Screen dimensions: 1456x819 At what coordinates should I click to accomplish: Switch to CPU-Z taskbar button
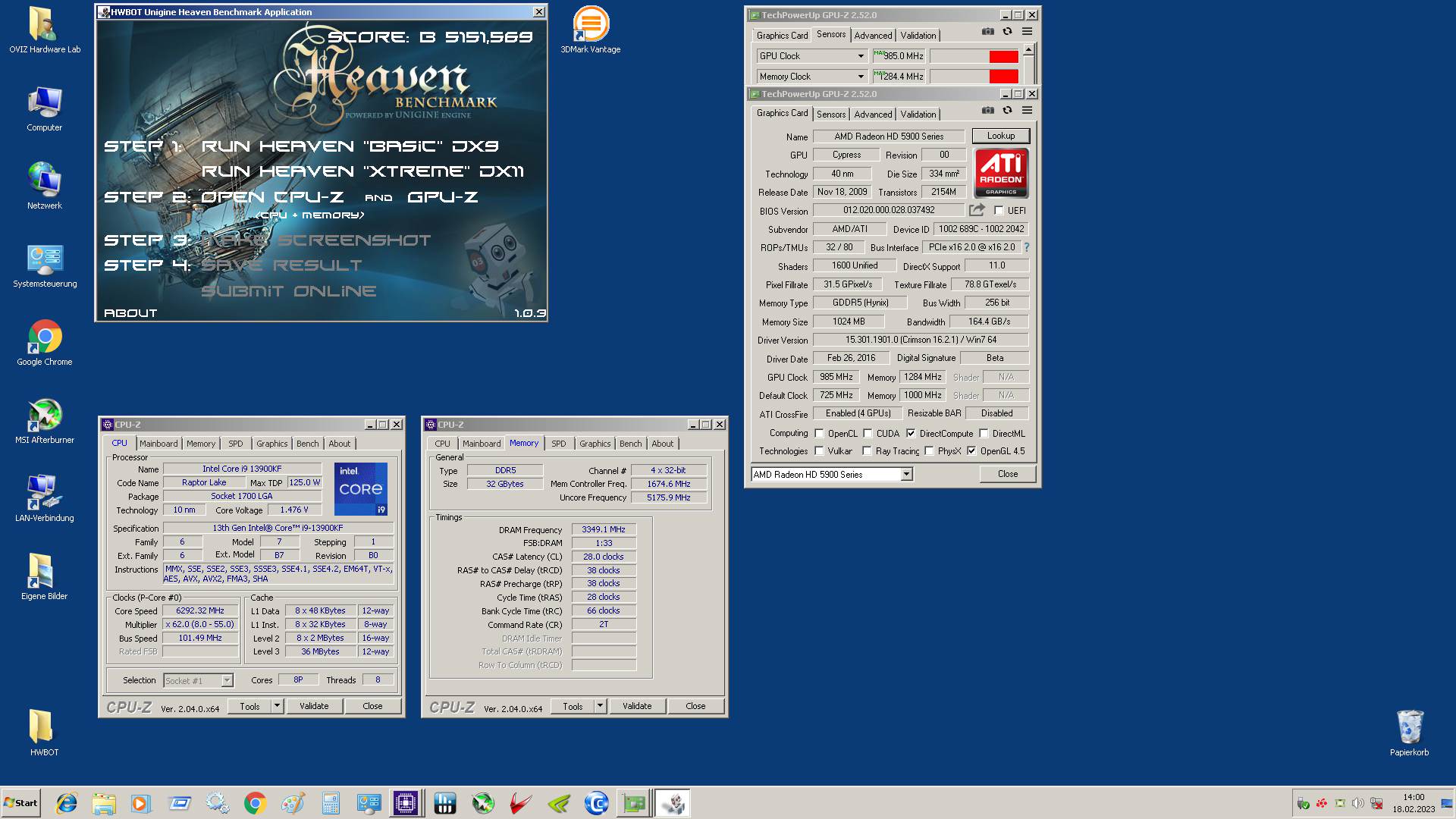406,803
